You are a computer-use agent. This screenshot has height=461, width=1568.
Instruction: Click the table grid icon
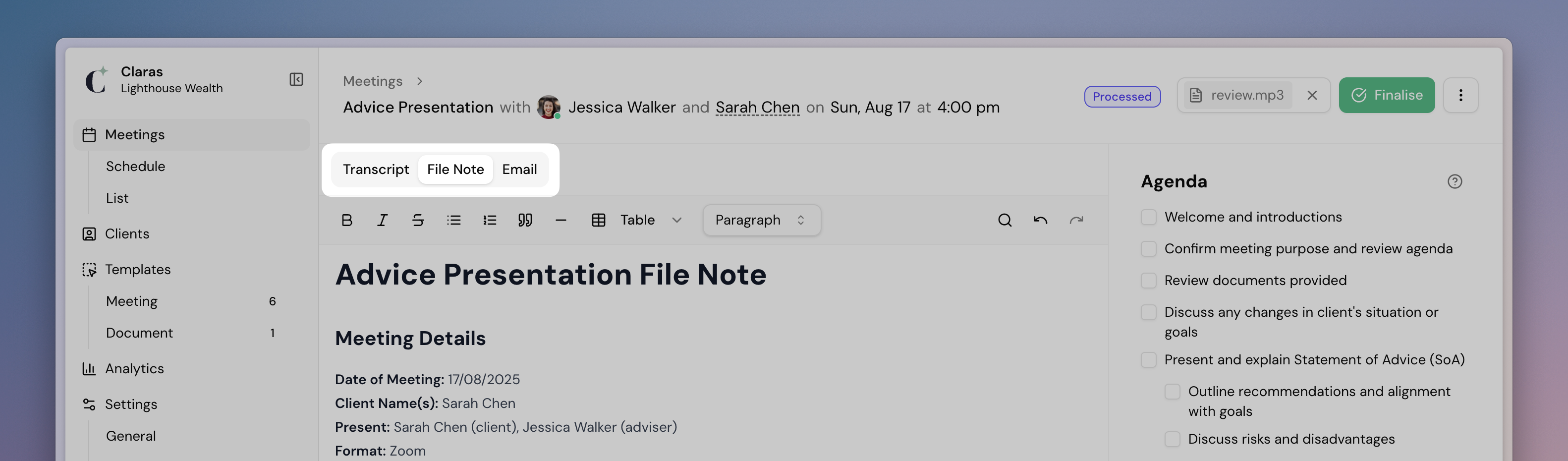tap(598, 220)
